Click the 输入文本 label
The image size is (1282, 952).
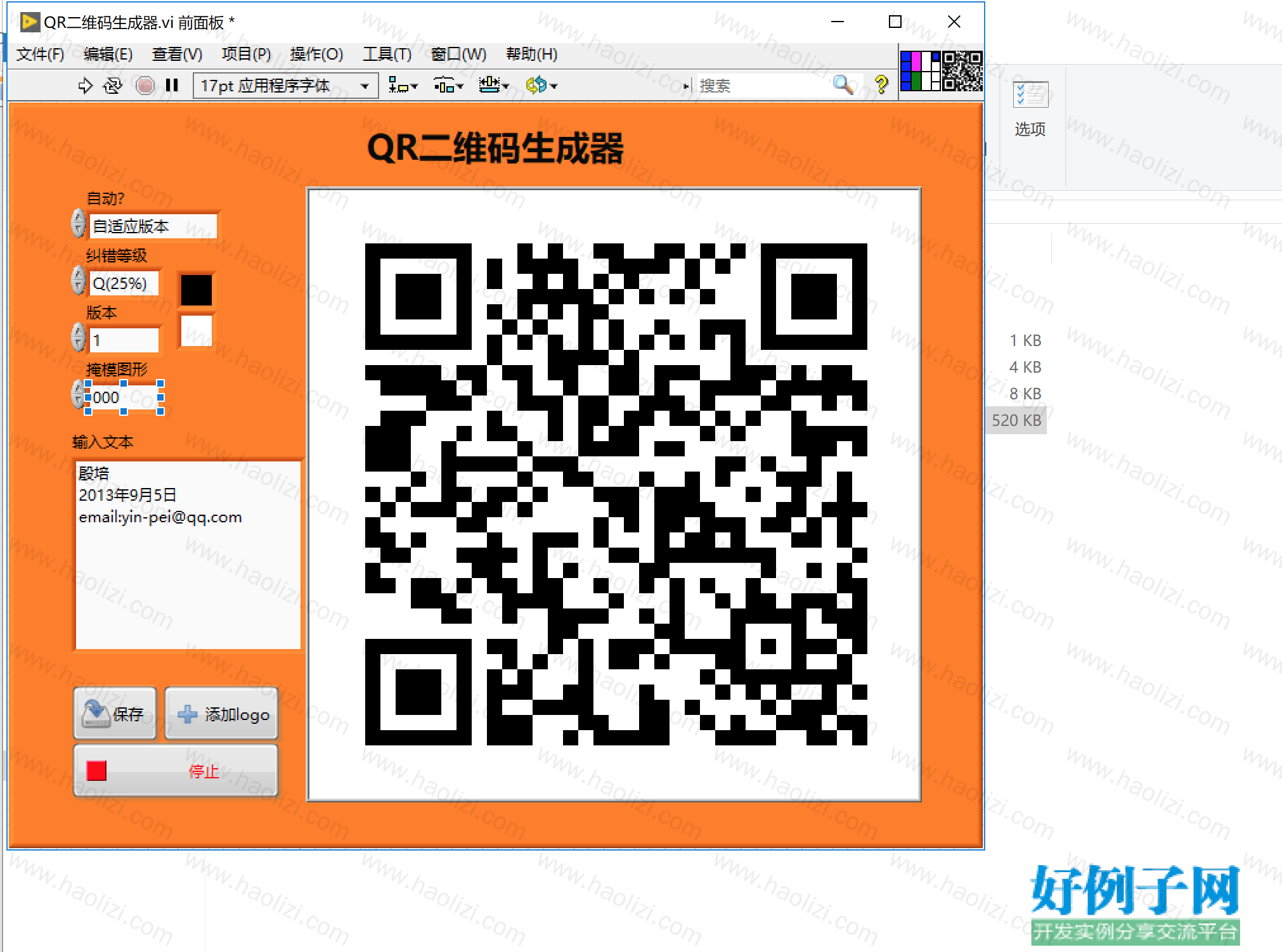pos(103,442)
